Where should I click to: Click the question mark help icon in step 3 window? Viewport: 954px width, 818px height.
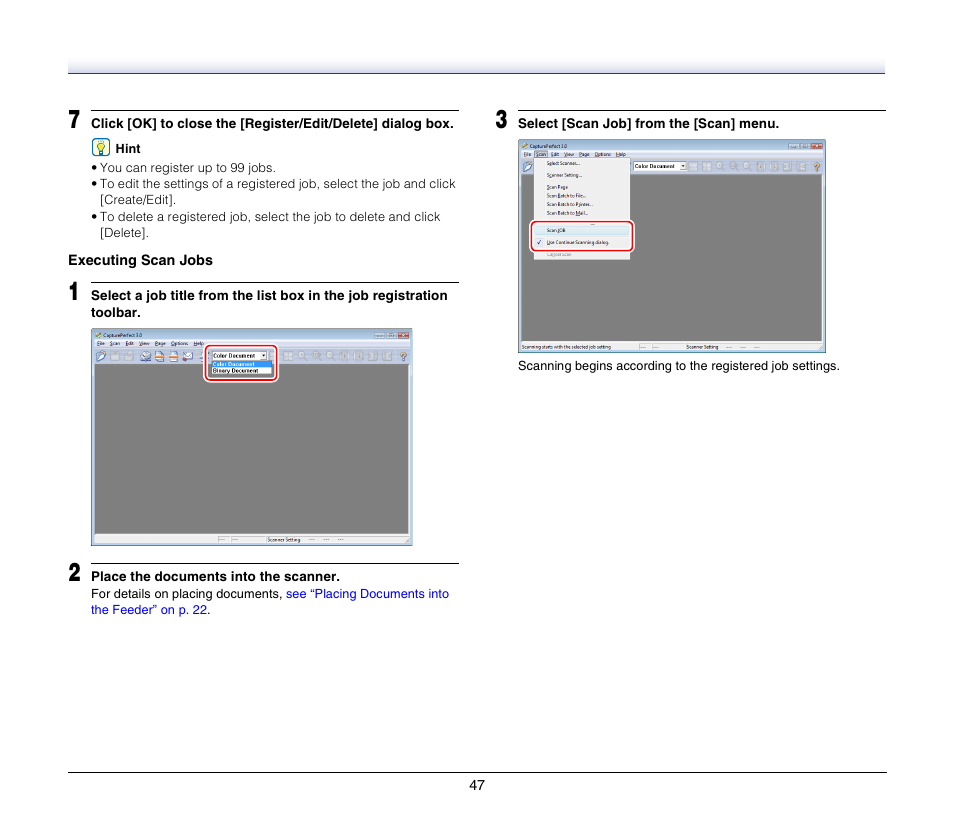pos(816,166)
